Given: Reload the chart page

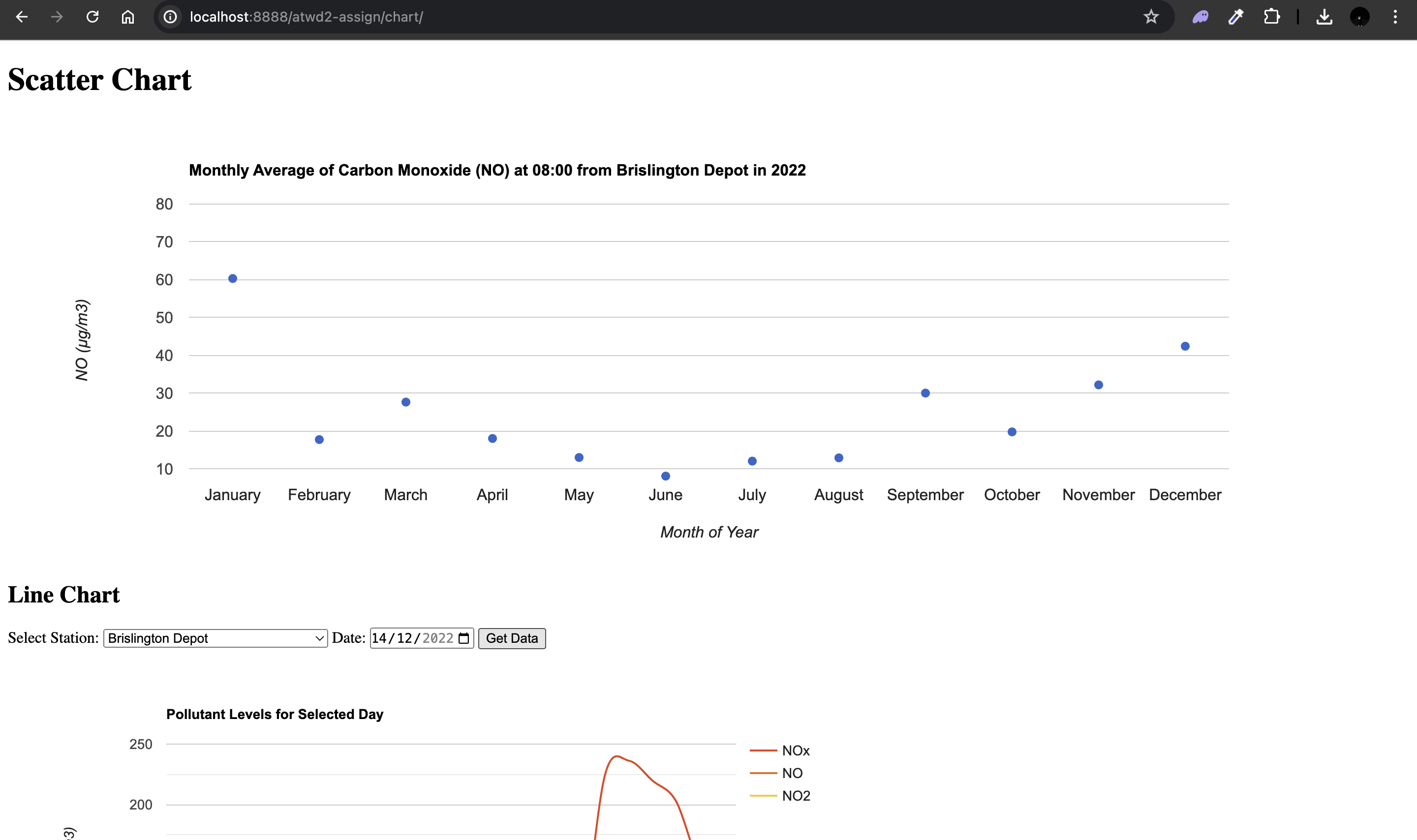Looking at the screenshot, I should [92, 17].
